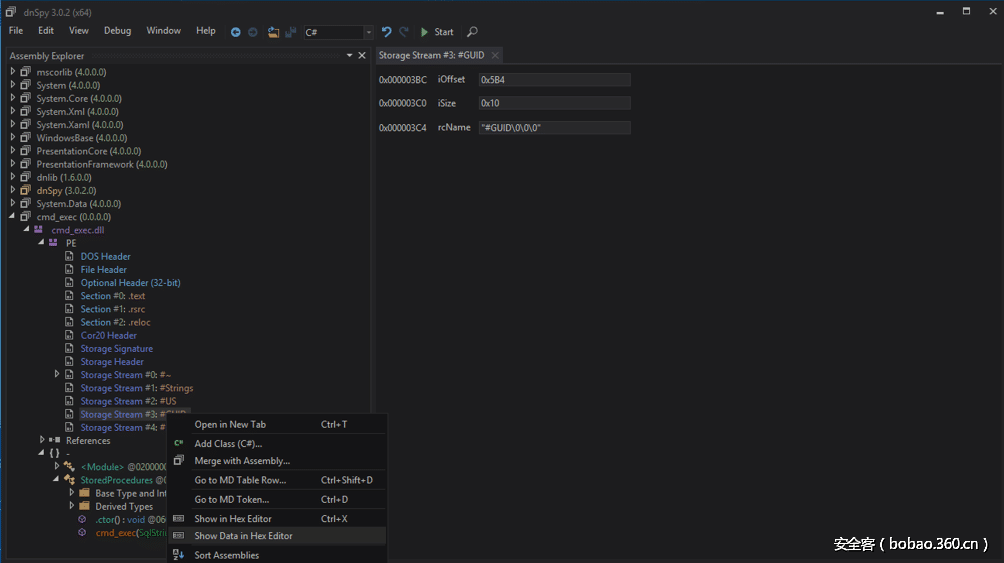Click the Navigate Backward arrow icon

[235, 32]
